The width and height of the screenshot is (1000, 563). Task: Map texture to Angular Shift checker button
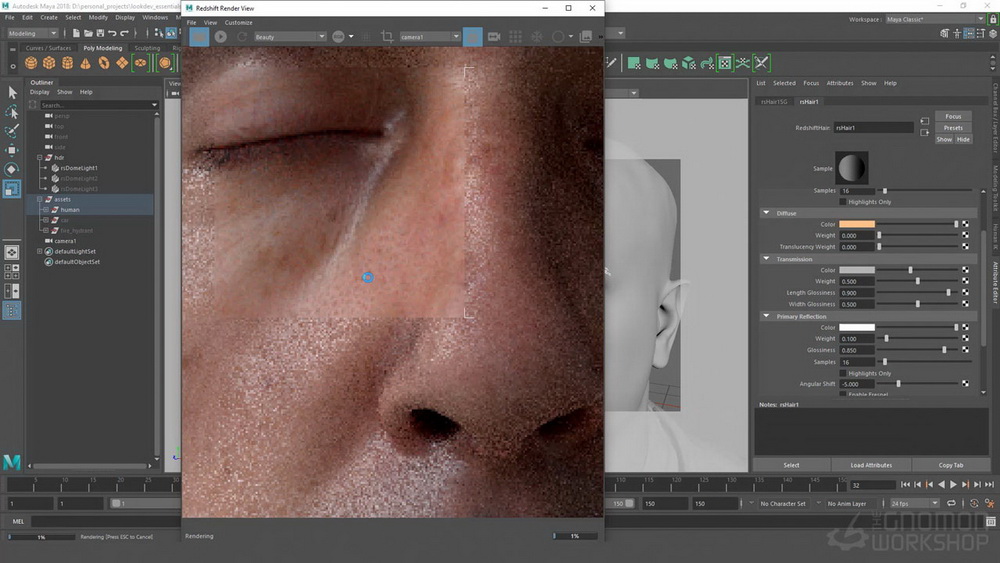point(965,384)
